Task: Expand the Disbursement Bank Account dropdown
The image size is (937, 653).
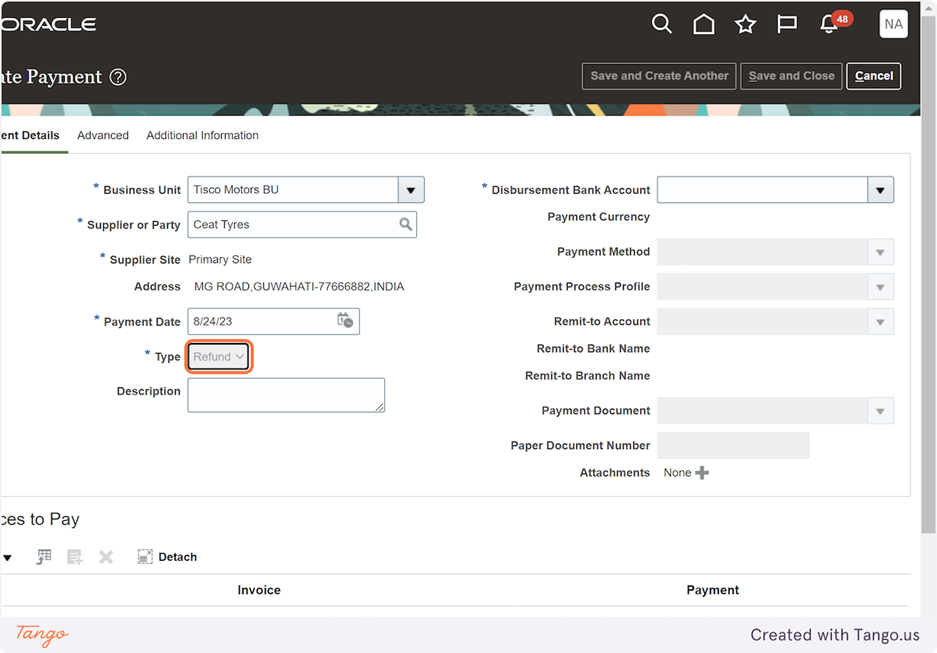Action: tap(880, 190)
